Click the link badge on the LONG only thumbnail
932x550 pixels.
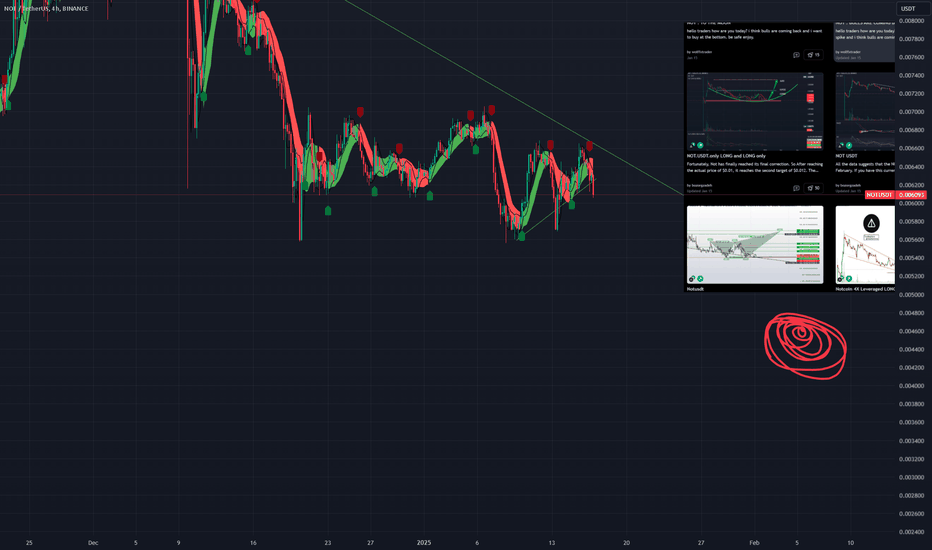(x=692, y=145)
